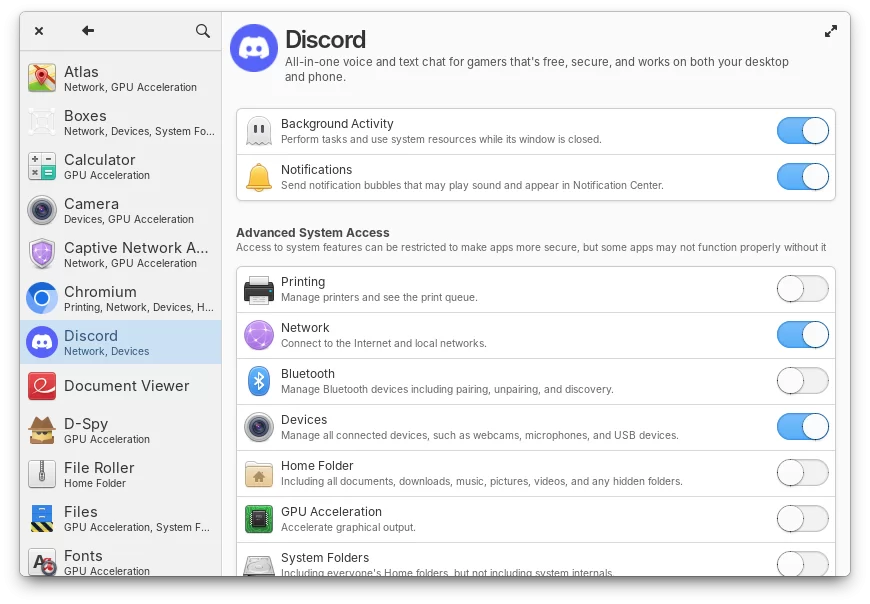
Task: Click the Home Folder row title
Action: click(317, 466)
